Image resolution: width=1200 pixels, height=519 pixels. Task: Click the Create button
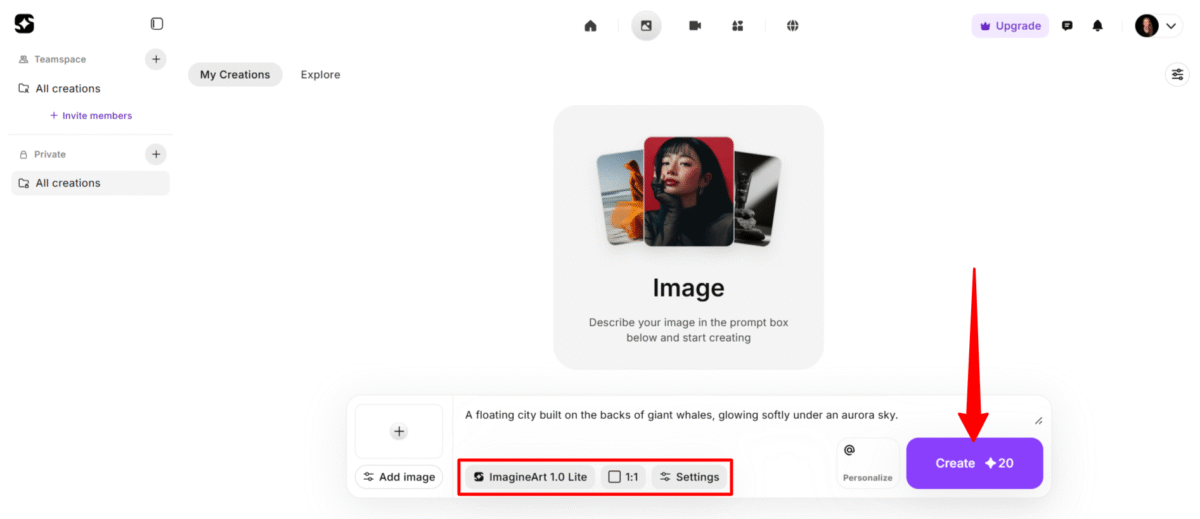tap(974, 463)
